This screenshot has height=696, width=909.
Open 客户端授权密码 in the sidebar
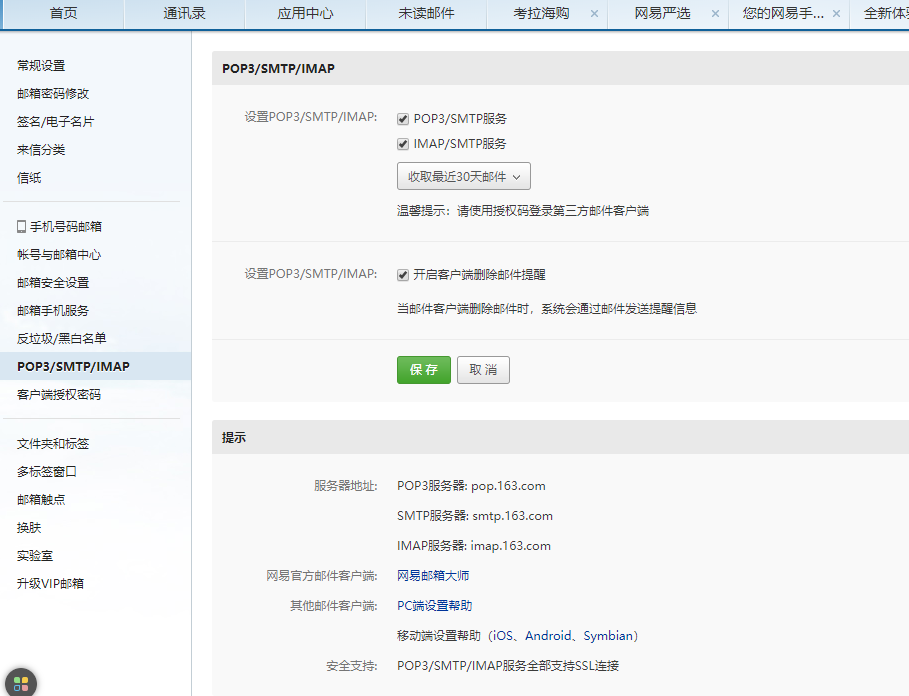click(59, 395)
